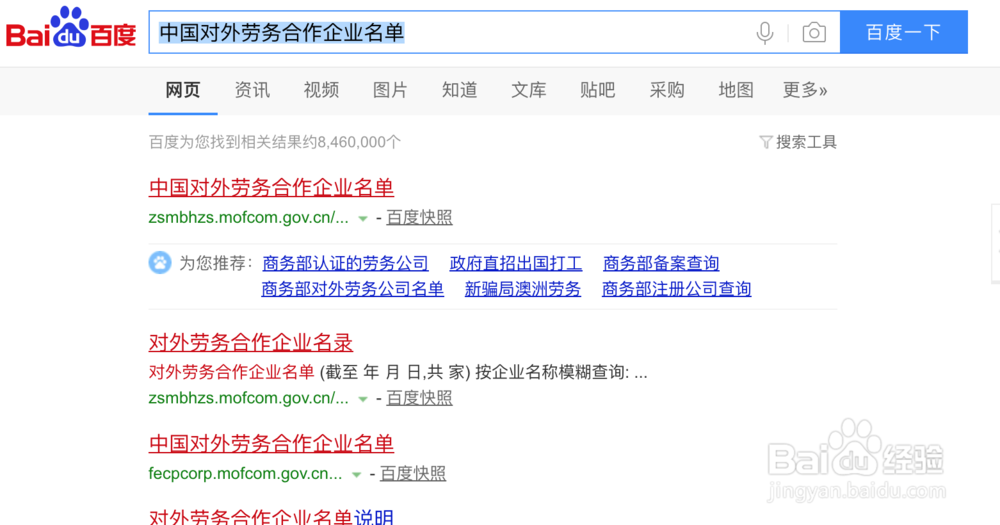This screenshot has width=1000, height=525.
Task: Open image search with camera icon
Action: [814, 33]
